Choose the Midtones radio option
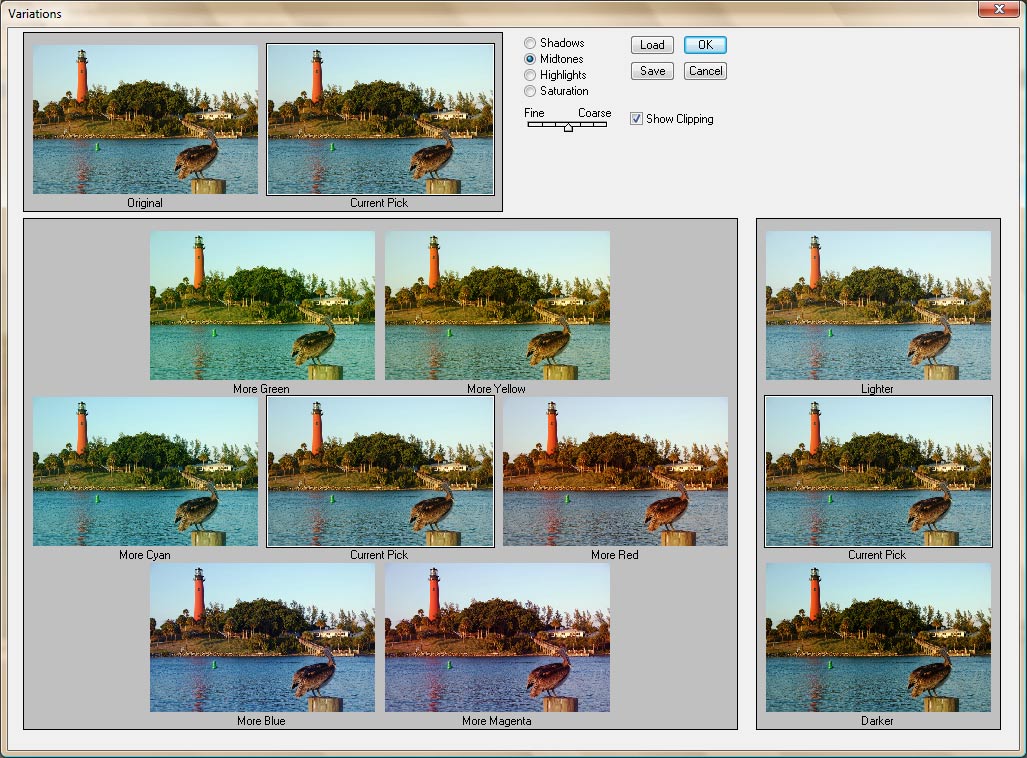The height and width of the screenshot is (758, 1027). (530, 59)
